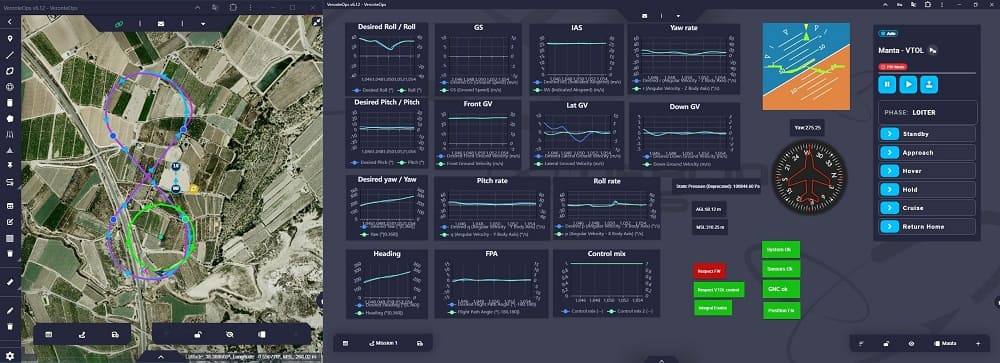Click the pause button for Manta VTOL
Screen dimensions: 1000x363
[887, 84]
